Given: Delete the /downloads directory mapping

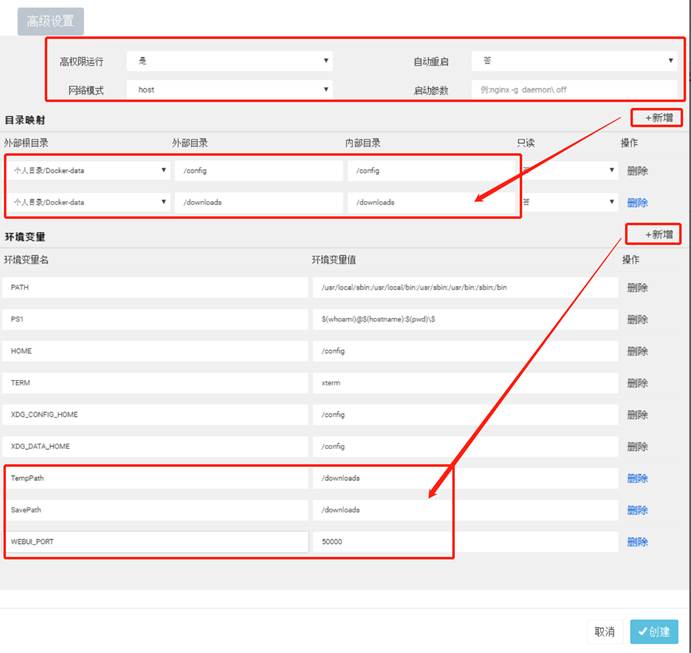Looking at the screenshot, I should [x=637, y=202].
